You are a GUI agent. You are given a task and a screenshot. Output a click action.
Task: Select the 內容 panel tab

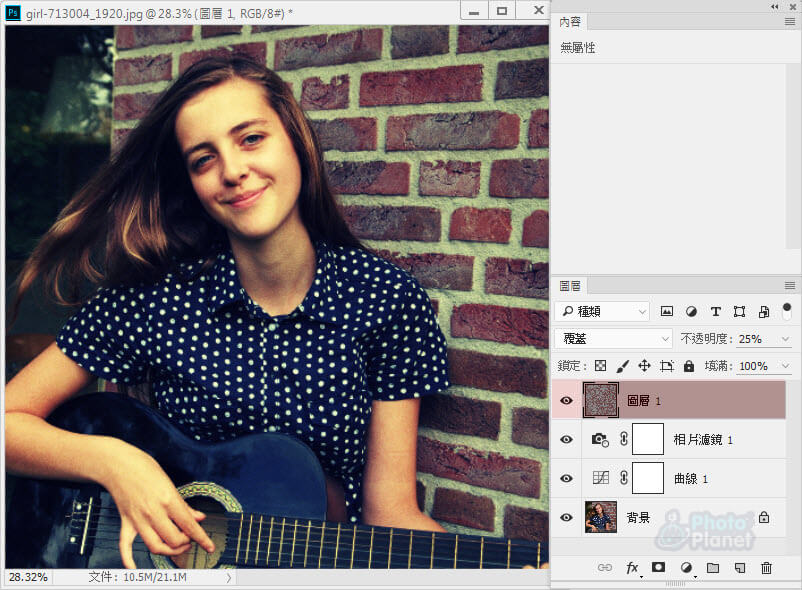[570, 21]
